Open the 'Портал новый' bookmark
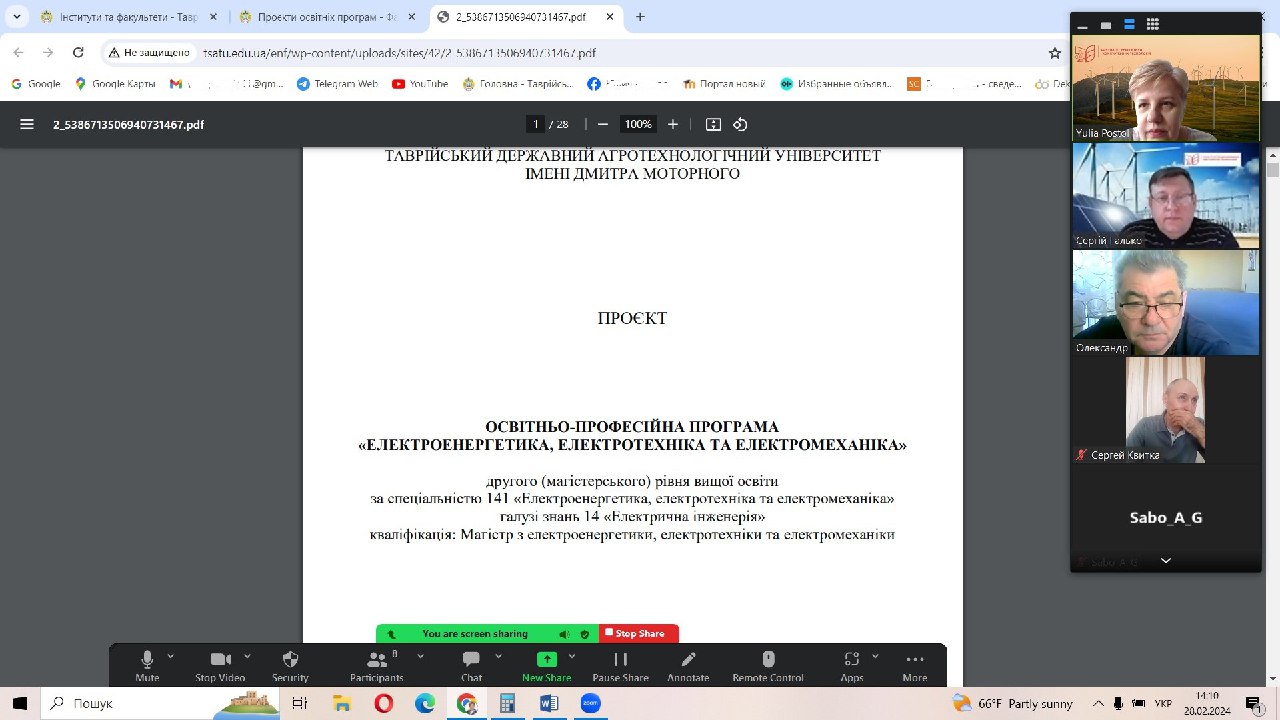1280x720 pixels. point(724,84)
